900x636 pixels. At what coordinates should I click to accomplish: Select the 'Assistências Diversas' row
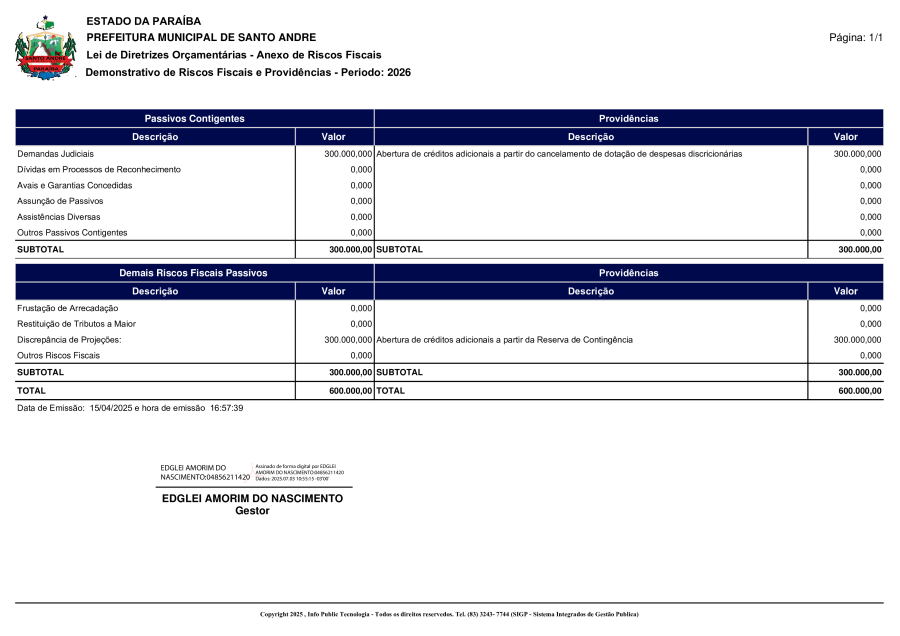tap(59, 217)
